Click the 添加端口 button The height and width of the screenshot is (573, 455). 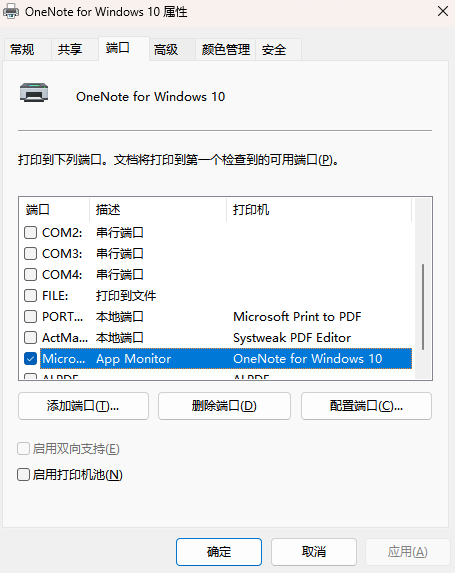[83, 406]
